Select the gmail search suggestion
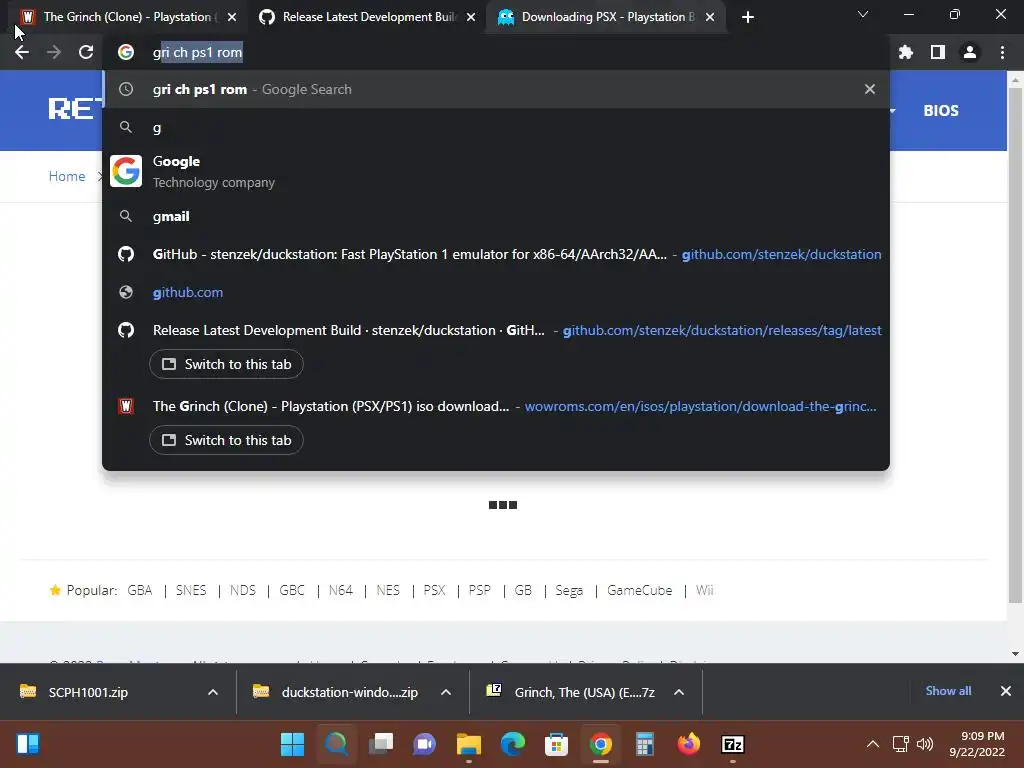The width and height of the screenshot is (1024, 768). coord(496,216)
